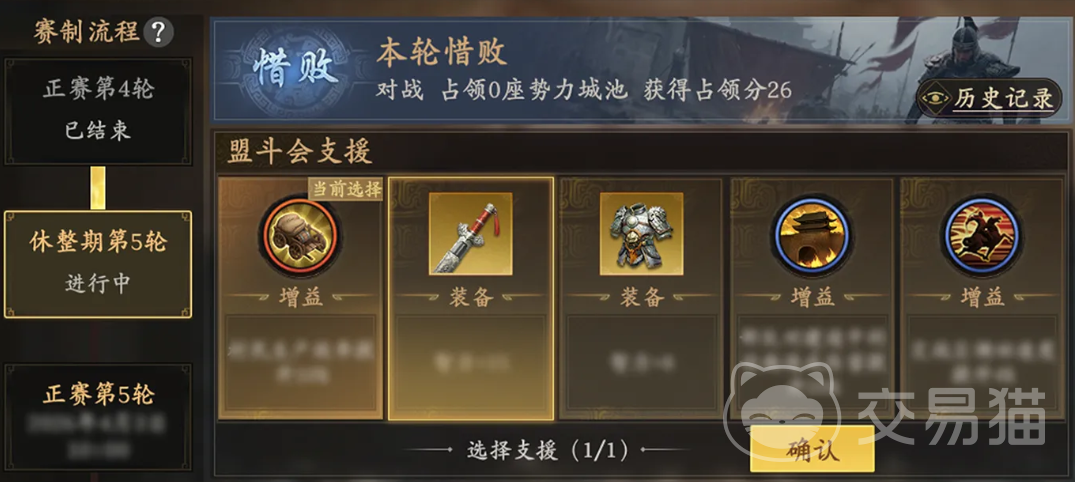
Task: Click the 选择支援 (1/1) counter text
Action: 548,450
